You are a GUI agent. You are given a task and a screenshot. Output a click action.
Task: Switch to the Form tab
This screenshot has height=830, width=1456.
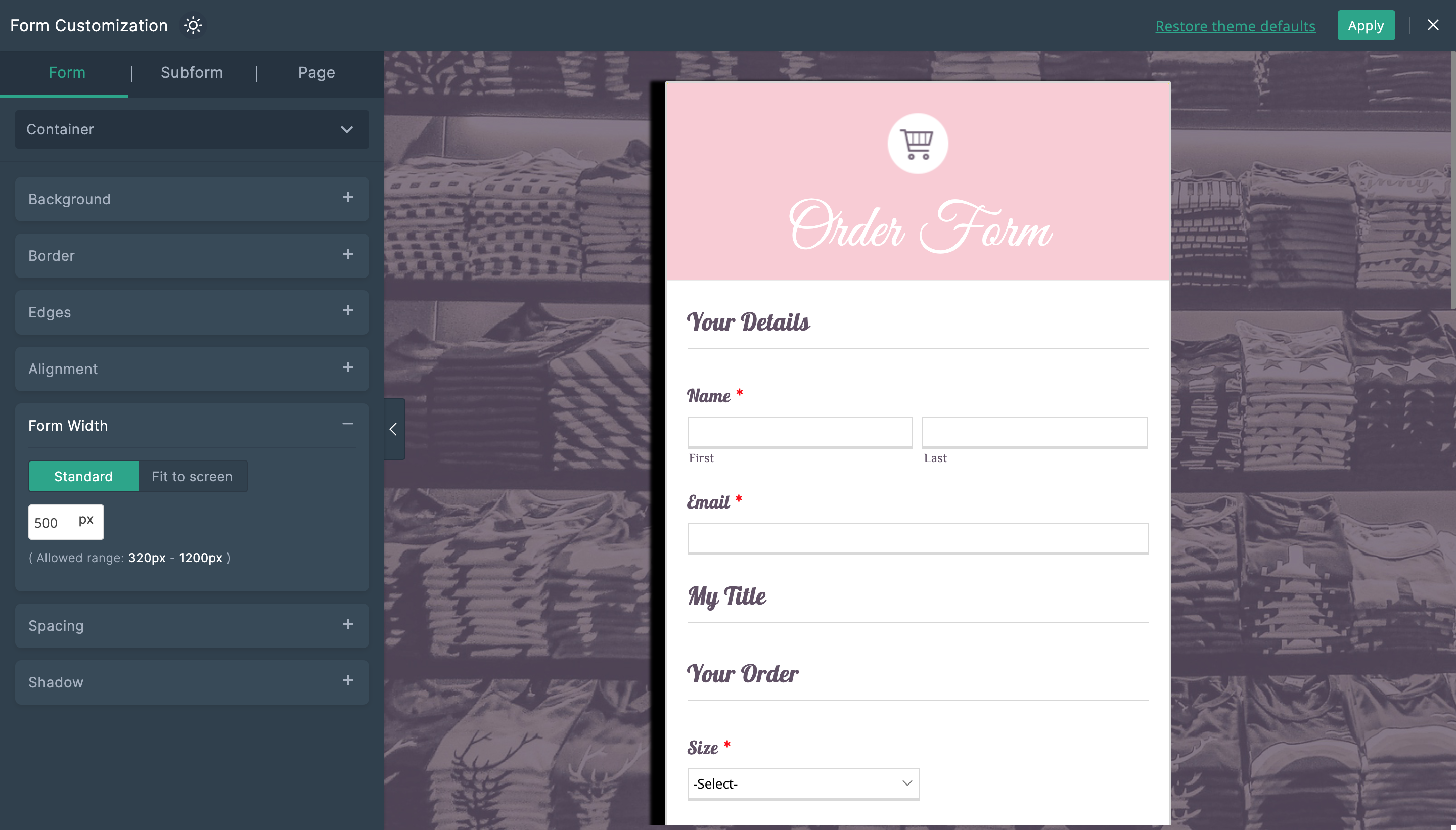click(67, 72)
